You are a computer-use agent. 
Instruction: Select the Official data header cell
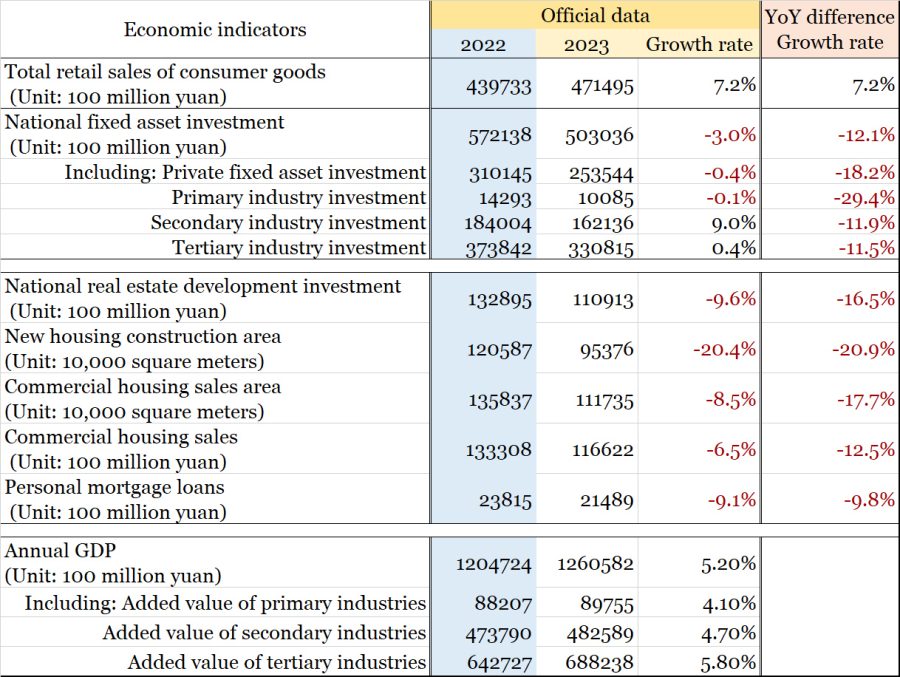coord(595,15)
